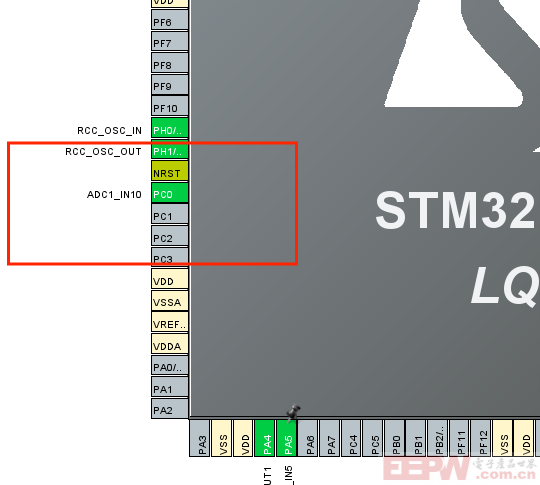Select the PC2 pin

click(170, 236)
